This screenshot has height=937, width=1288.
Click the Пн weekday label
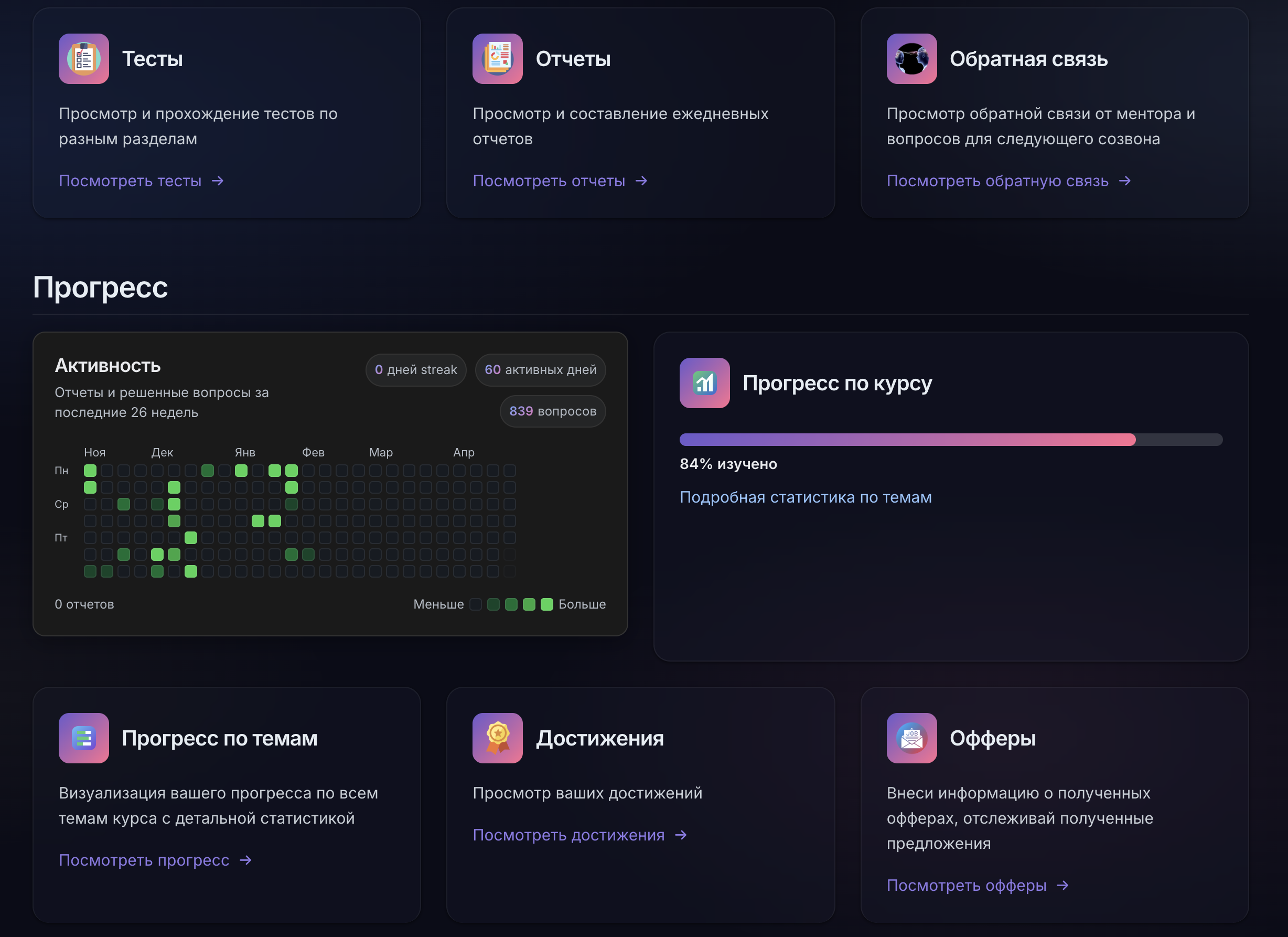(x=61, y=471)
